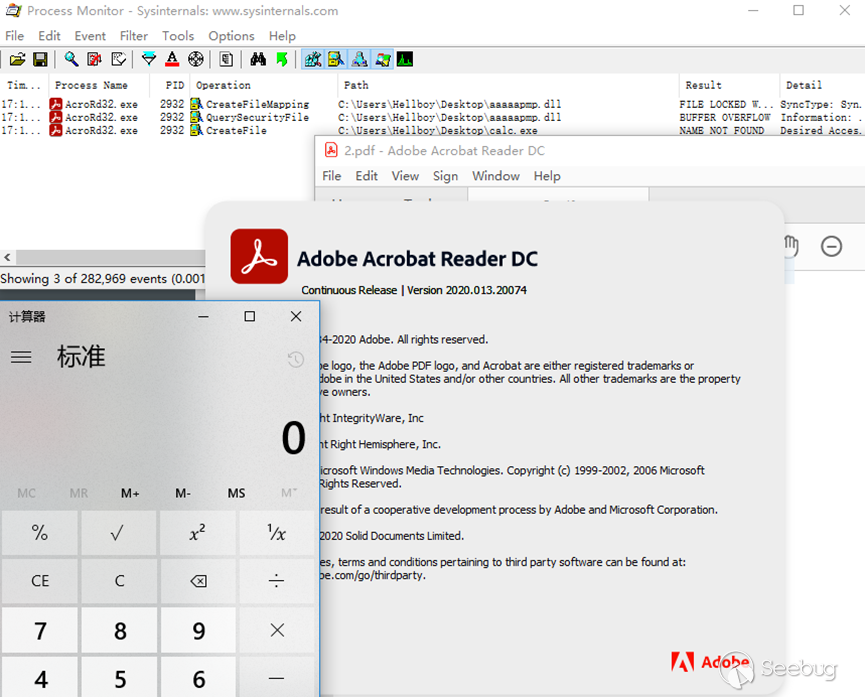Open the Highlight icon with red-underlined A
Screen dimensions: 865x697
click(172, 59)
